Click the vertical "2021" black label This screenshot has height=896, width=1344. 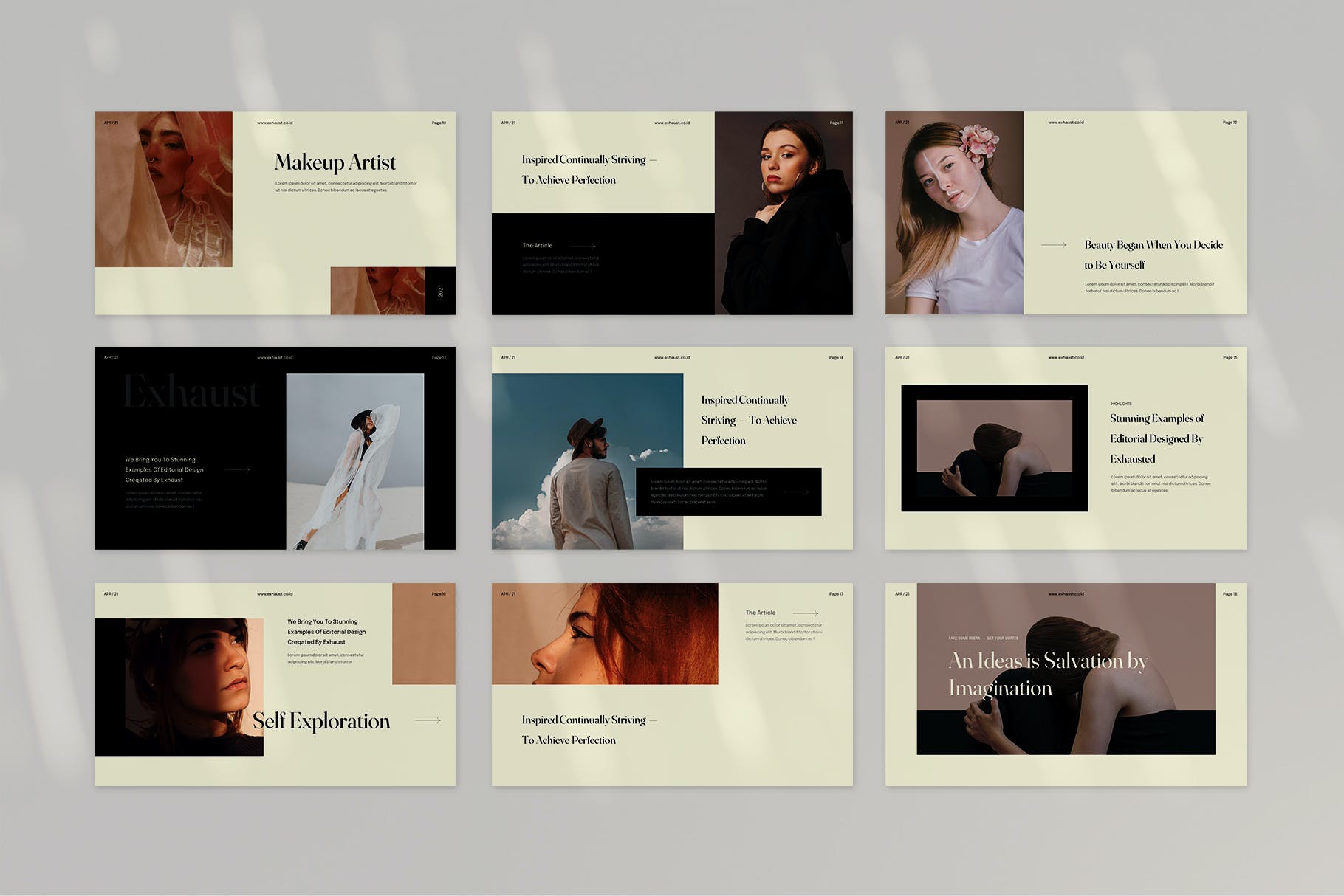coord(440,291)
